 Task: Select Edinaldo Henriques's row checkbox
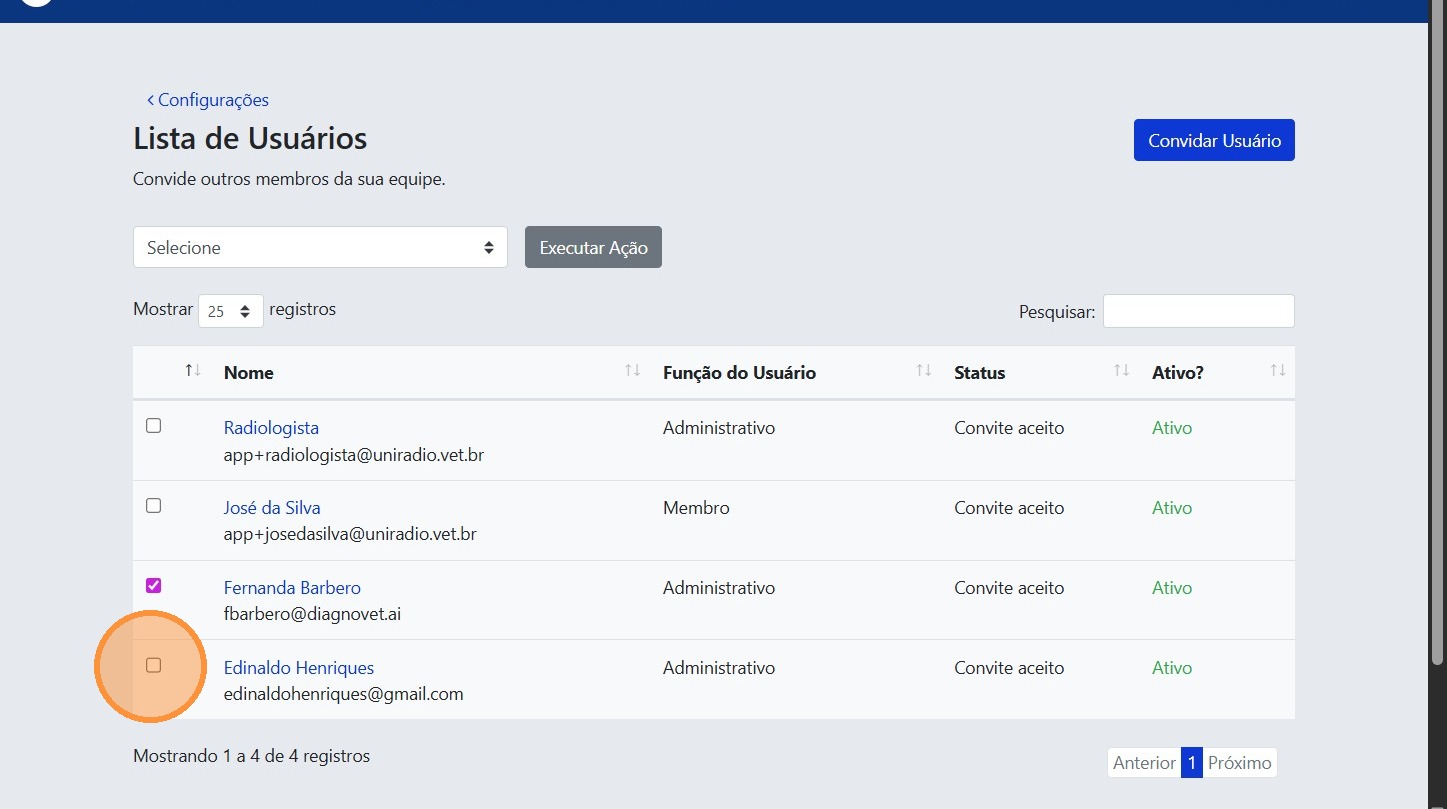pos(153,666)
